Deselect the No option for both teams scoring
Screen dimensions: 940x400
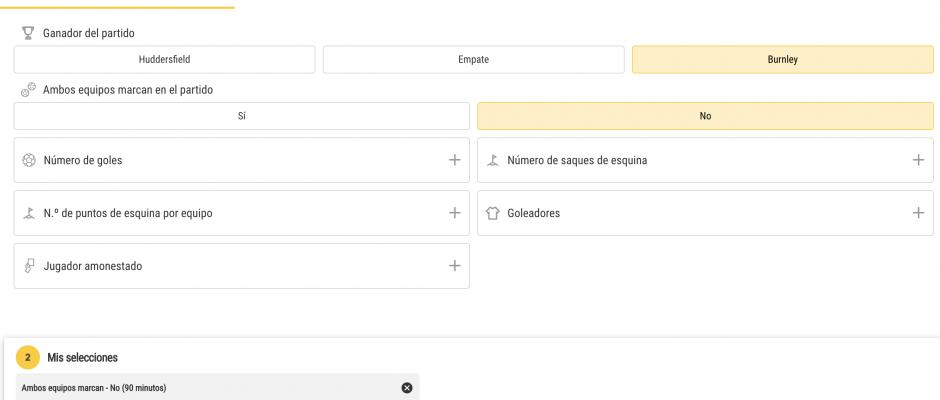706,116
